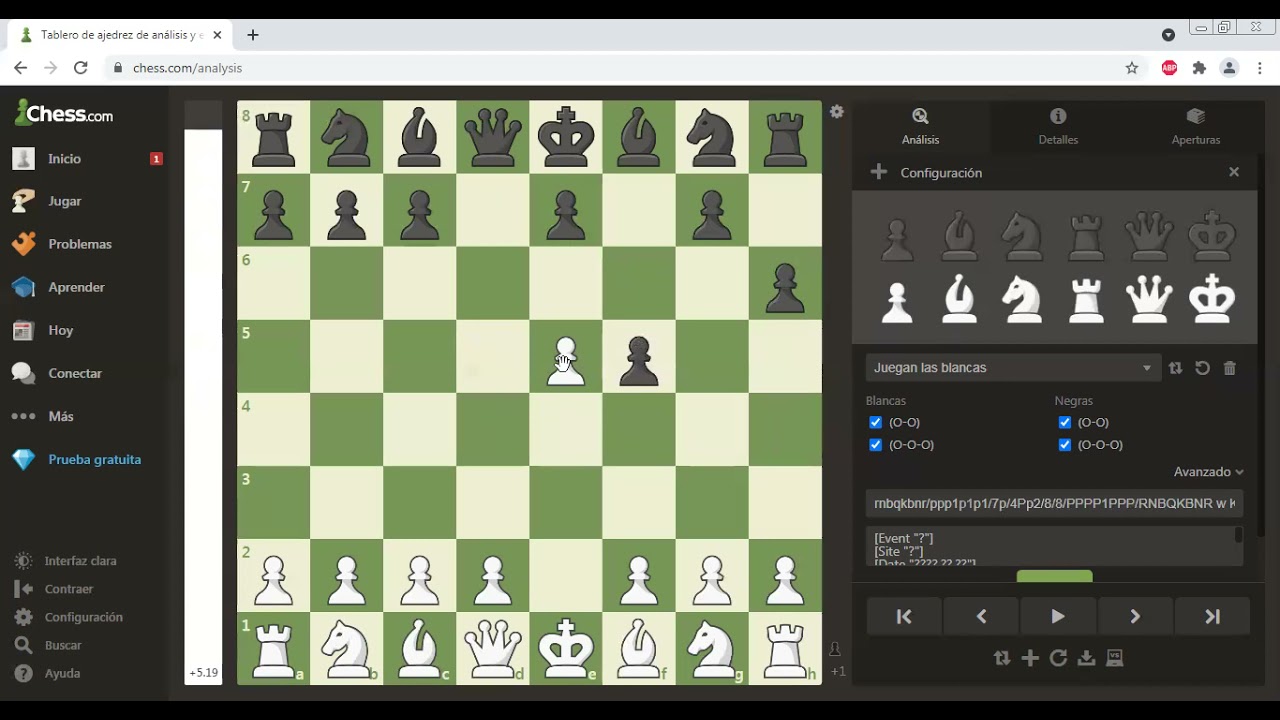1280x720 pixels.
Task: Click the black pawn on f5
Action: pyautogui.click(x=639, y=360)
